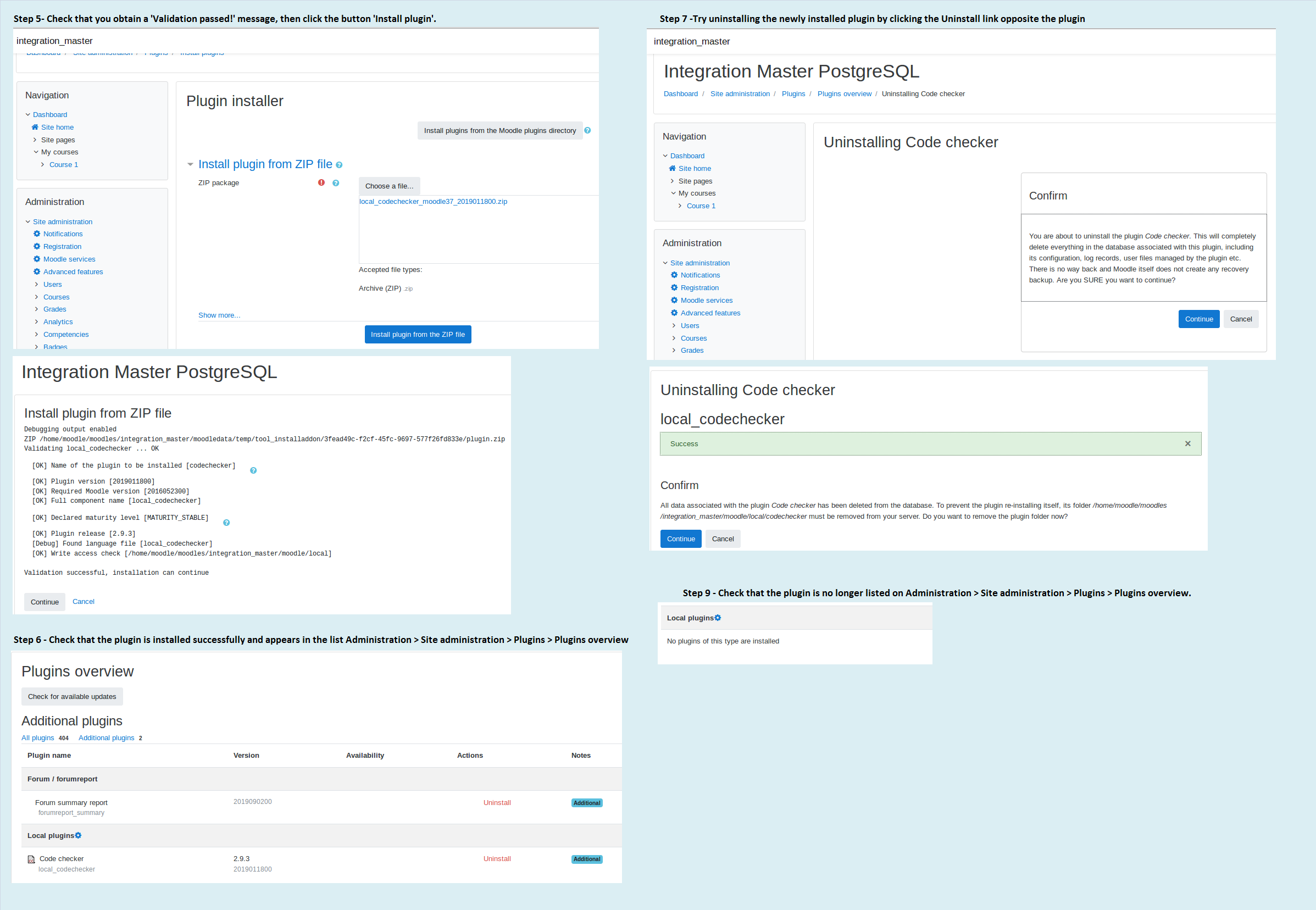Click Advanced features gear icon in Uninstalling Code checker page

point(674,313)
